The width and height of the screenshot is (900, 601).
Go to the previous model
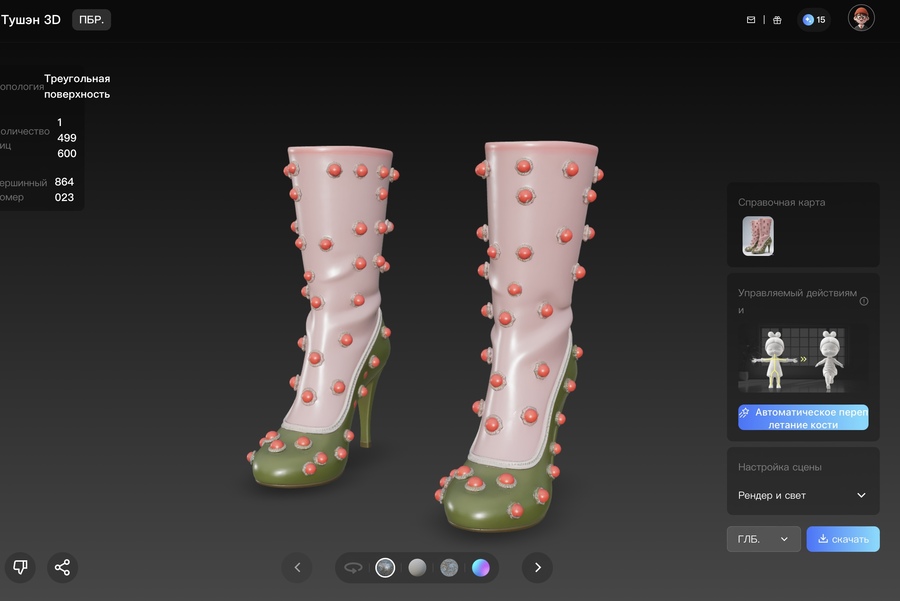(297, 568)
